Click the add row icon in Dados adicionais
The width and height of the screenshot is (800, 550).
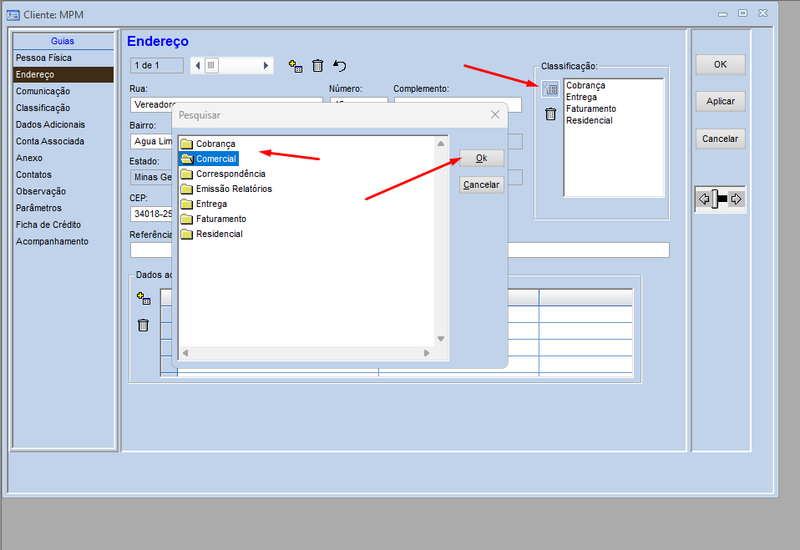pyautogui.click(x=143, y=298)
